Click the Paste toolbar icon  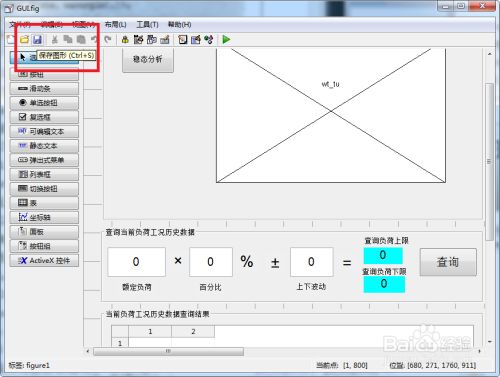tap(81, 40)
